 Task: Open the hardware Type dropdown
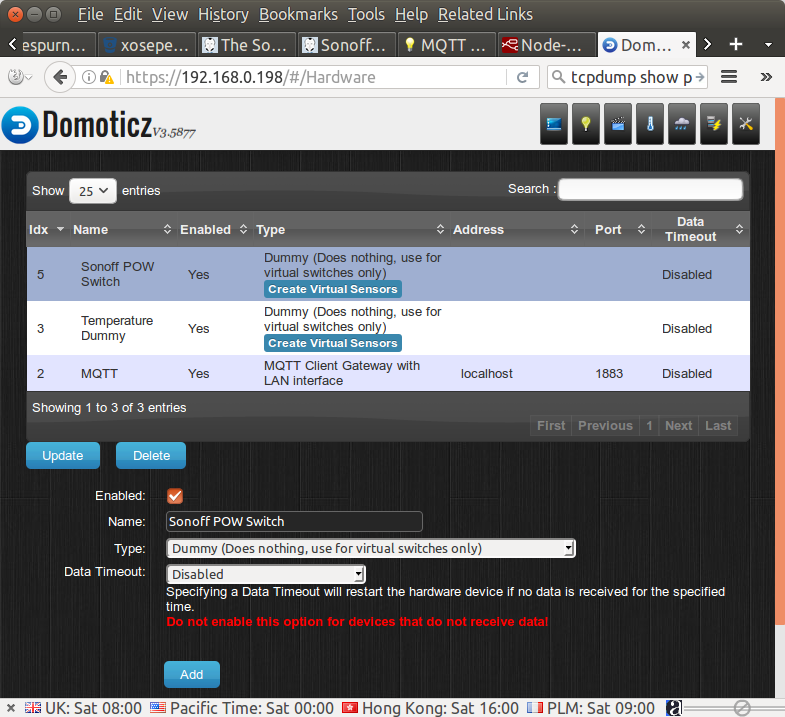pyautogui.click(x=370, y=548)
